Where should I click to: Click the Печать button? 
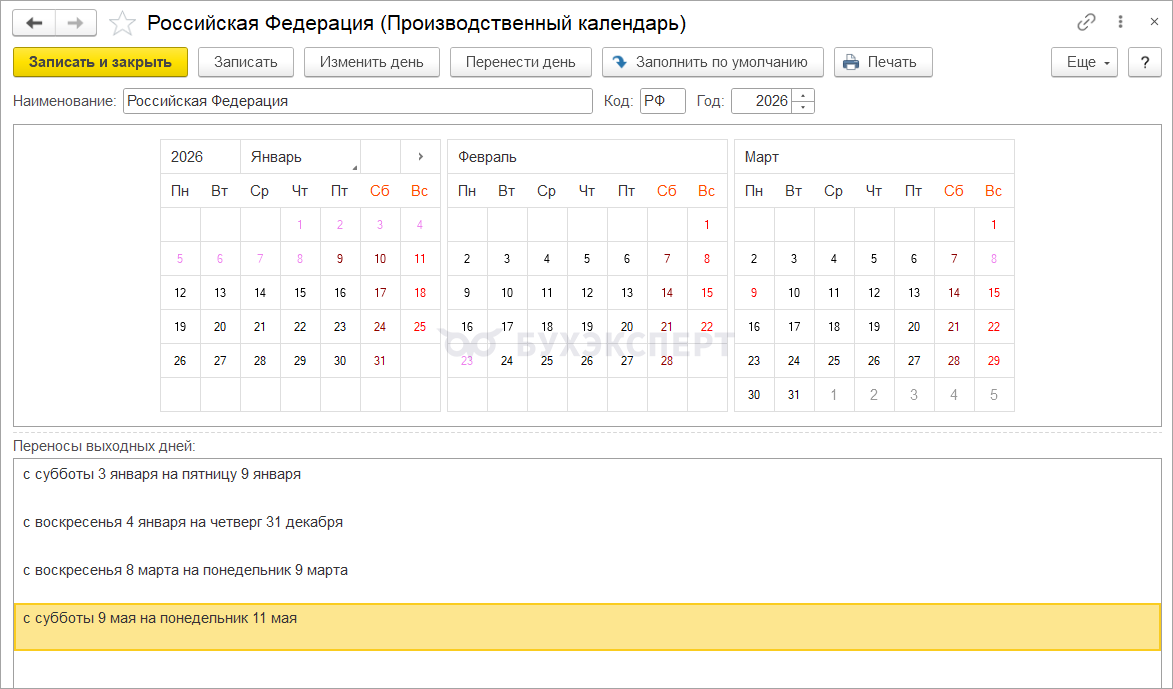tap(883, 62)
